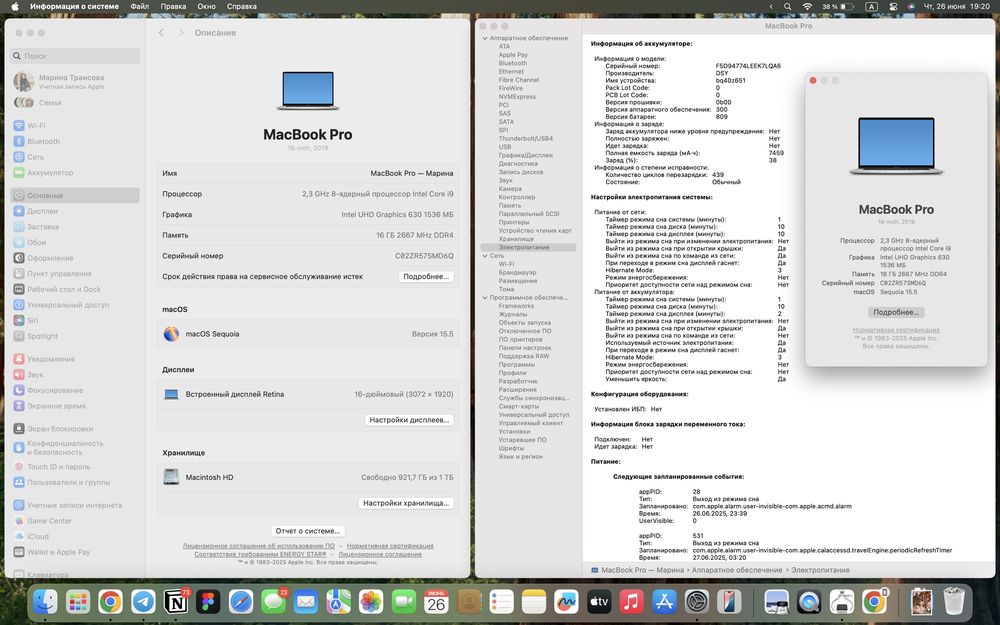This screenshot has width=1000, height=625.
Task: Open the Справка menu
Action: [x=242, y=6]
